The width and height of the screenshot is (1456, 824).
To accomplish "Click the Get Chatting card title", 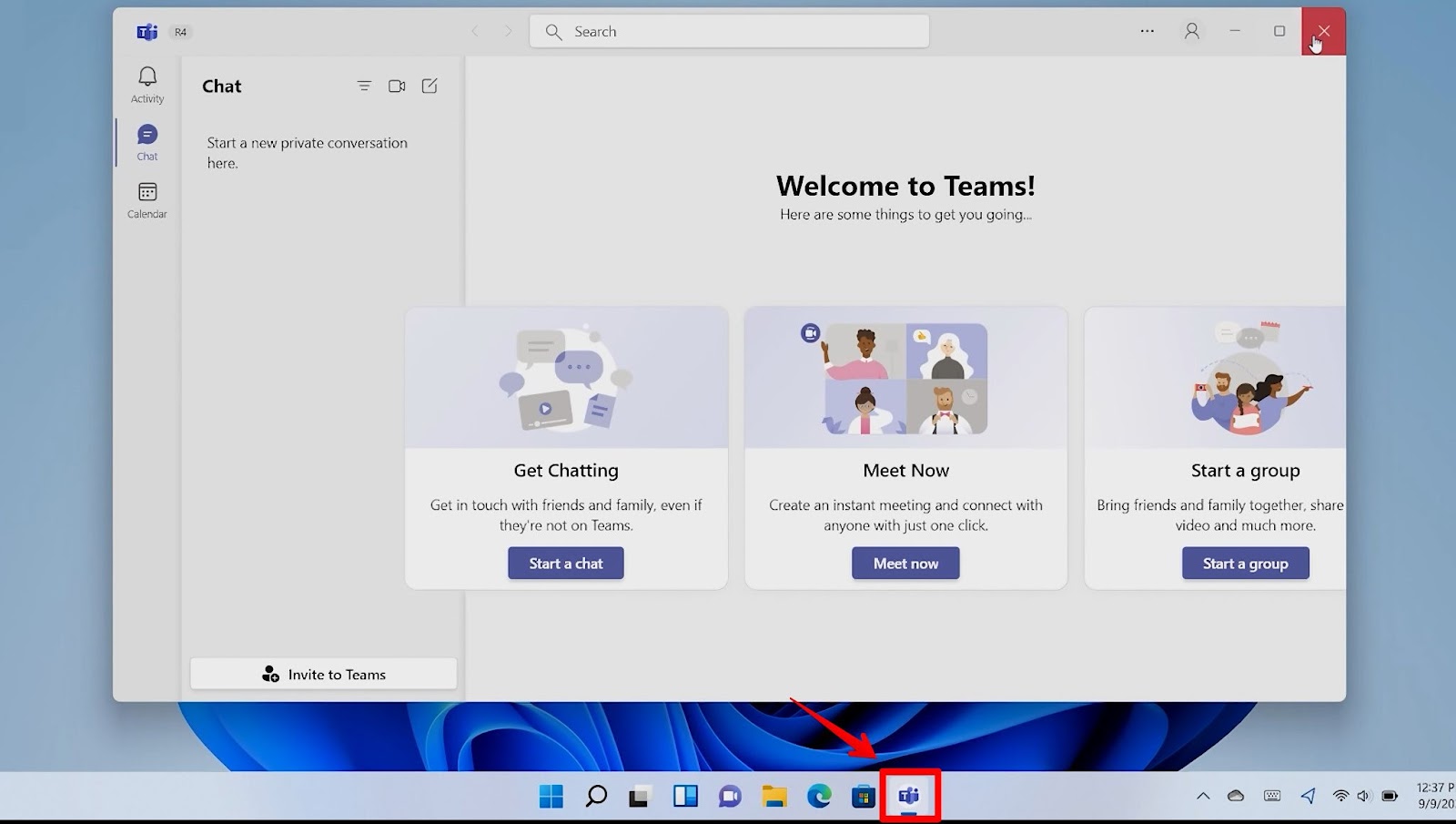I will point(566,471).
